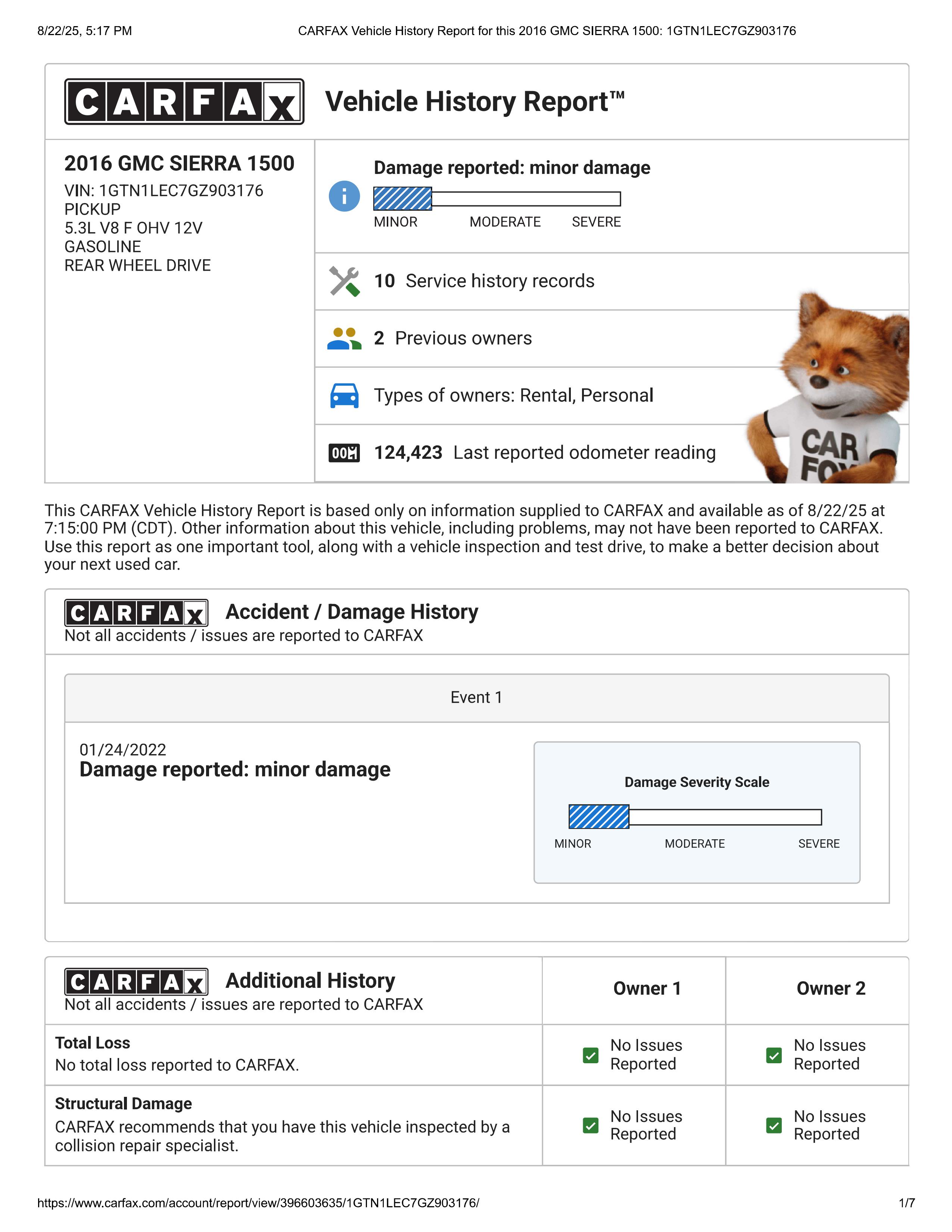Click the large CARFAX logo in header
952x1232 pixels.
(x=184, y=102)
